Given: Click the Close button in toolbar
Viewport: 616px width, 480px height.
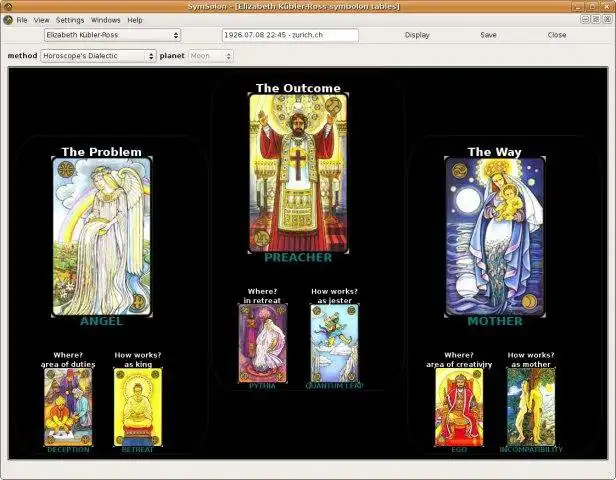Looking at the screenshot, I should pyautogui.click(x=556, y=35).
